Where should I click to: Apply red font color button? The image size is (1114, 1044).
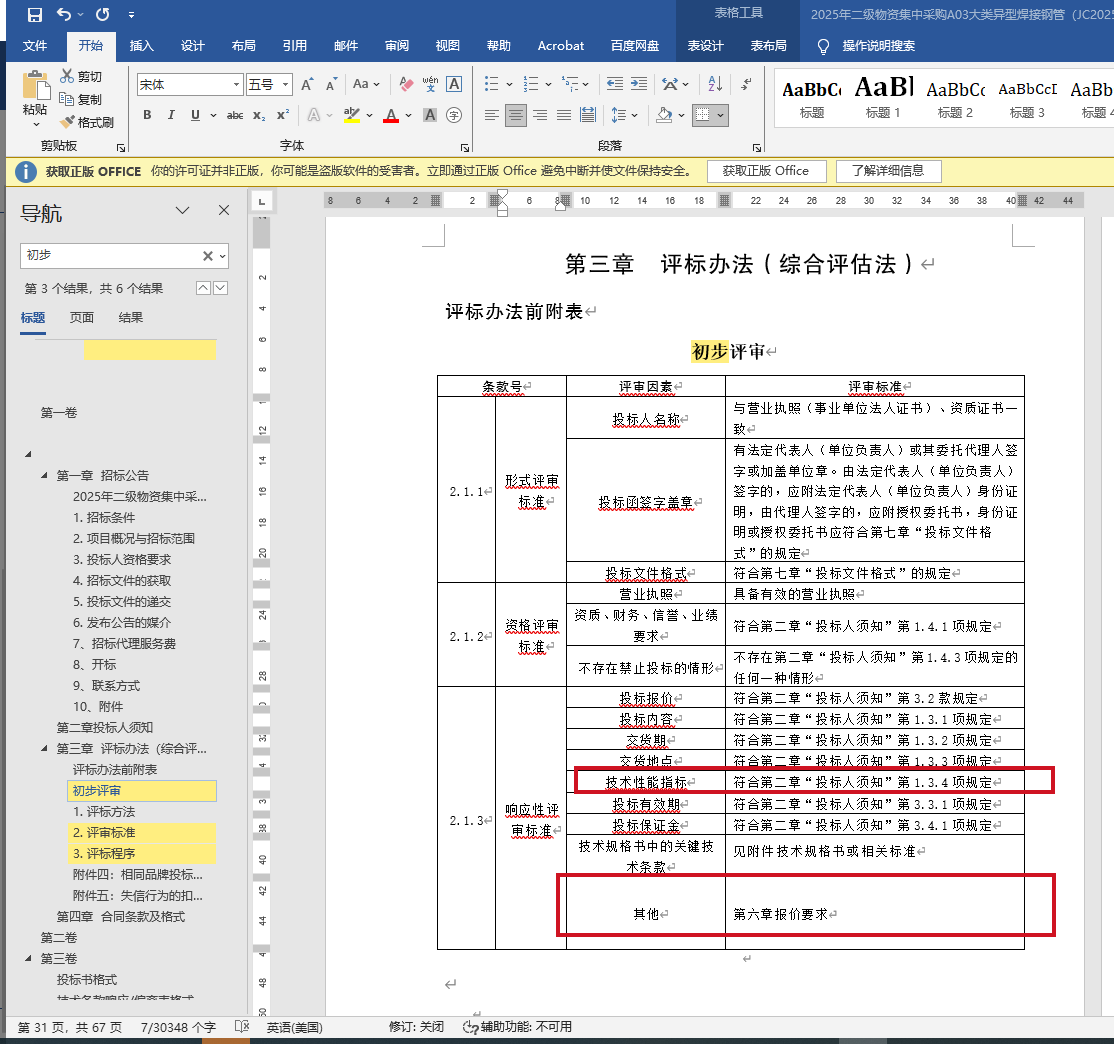(x=391, y=115)
